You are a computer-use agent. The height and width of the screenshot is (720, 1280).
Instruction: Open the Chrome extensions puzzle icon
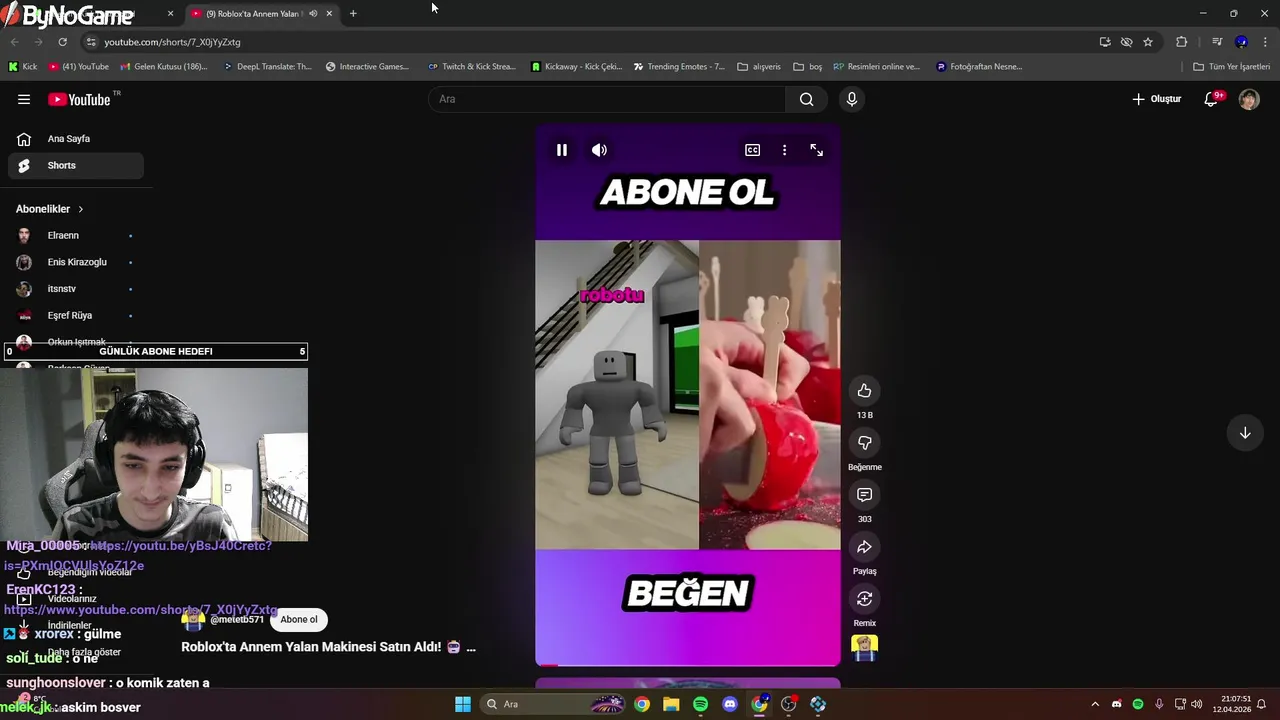pyautogui.click(x=1182, y=42)
